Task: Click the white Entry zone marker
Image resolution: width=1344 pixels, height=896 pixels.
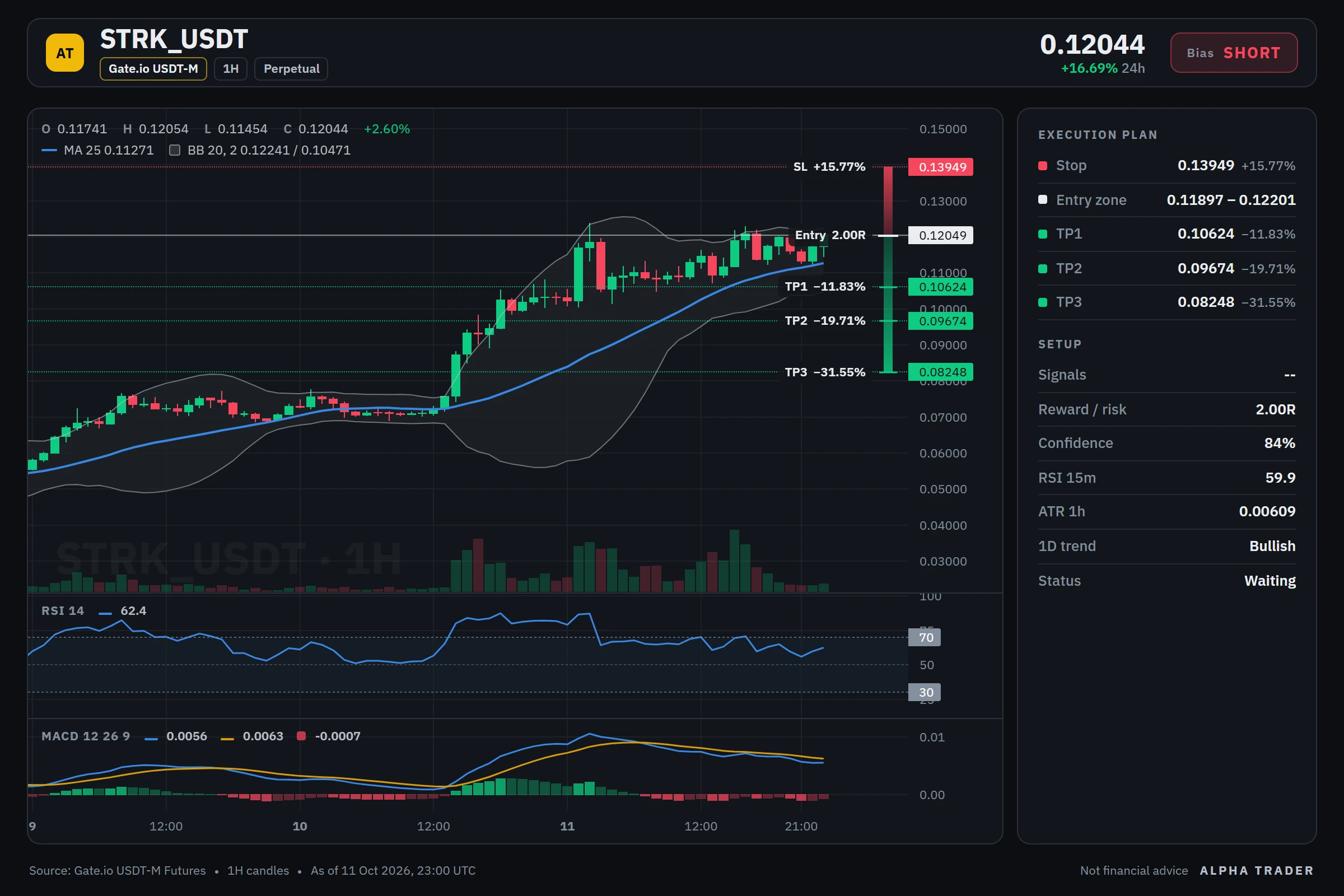Action: point(1042,199)
